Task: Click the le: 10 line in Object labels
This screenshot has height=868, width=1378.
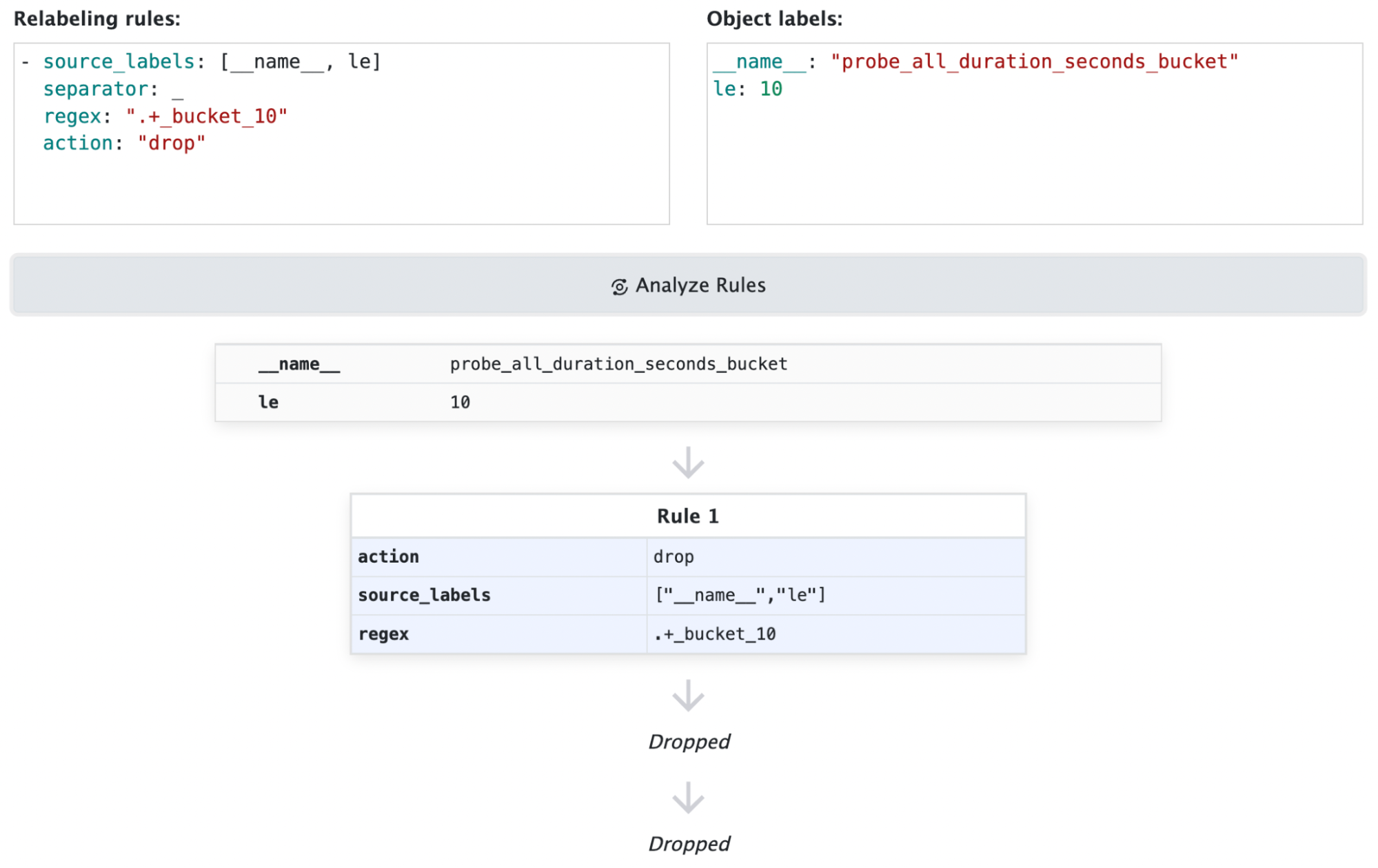Action: (x=748, y=89)
